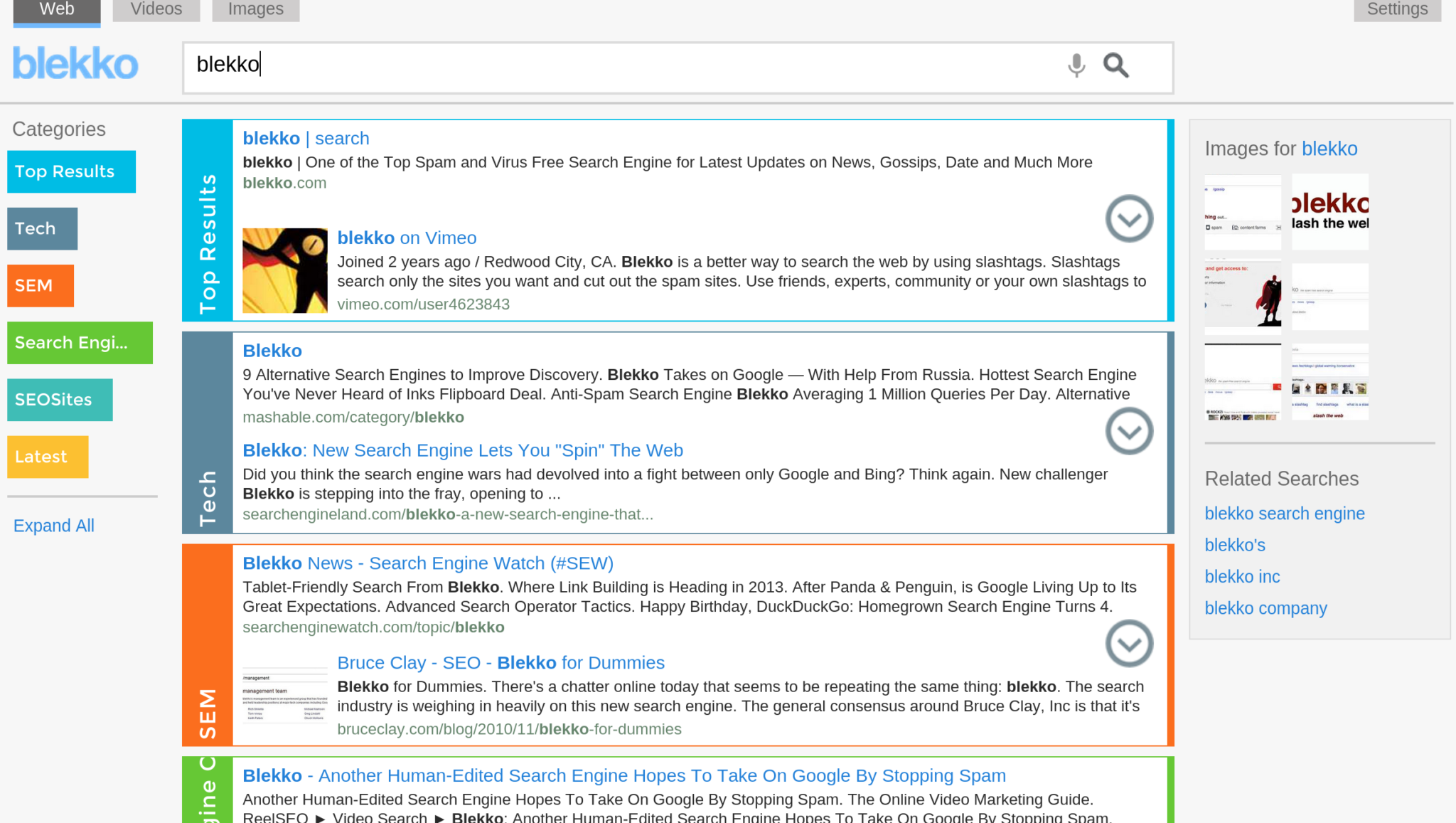The width and height of the screenshot is (1456, 823).
Task: Switch to the Videos tab
Action: [156, 10]
